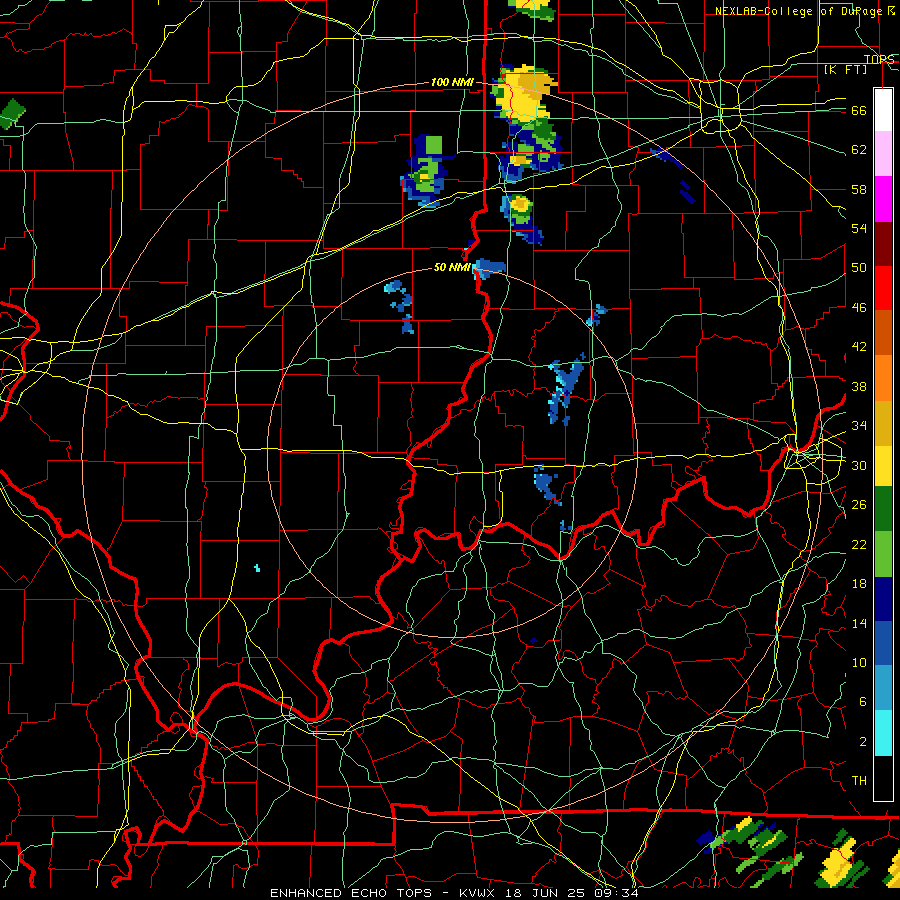Select the 14 value on the legend
Image resolution: width=900 pixels, height=900 pixels.
tap(859, 623)
